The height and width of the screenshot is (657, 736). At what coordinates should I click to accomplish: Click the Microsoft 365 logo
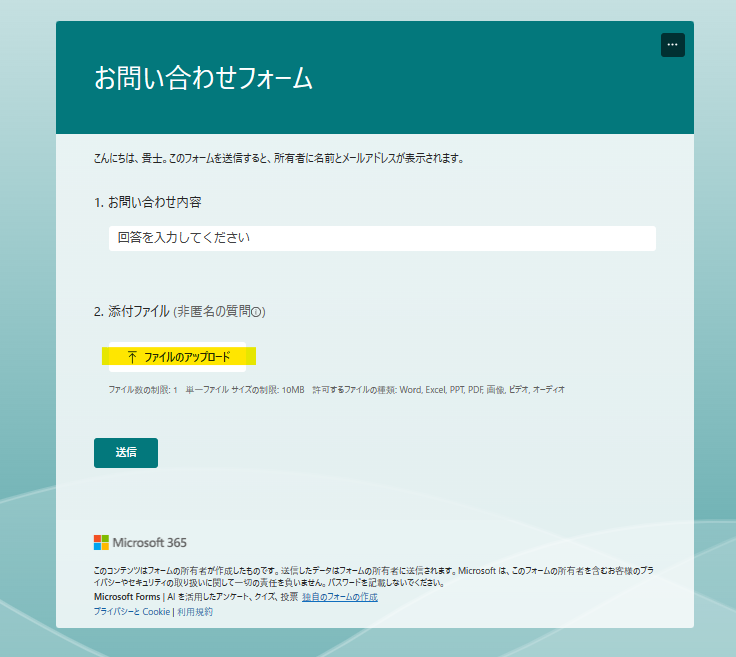pyautogui.click(x=140, y=542)
